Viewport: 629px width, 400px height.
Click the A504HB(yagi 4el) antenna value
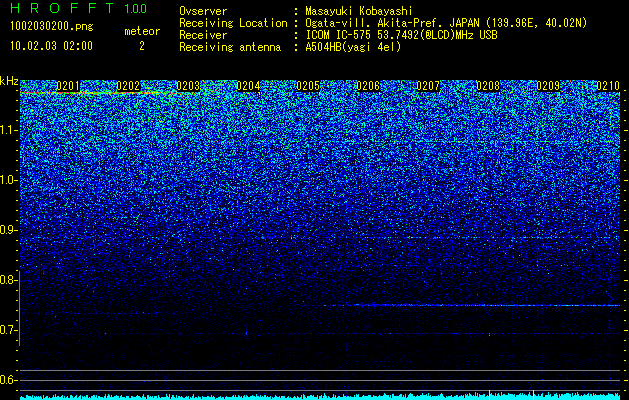[x=353, y=47]
